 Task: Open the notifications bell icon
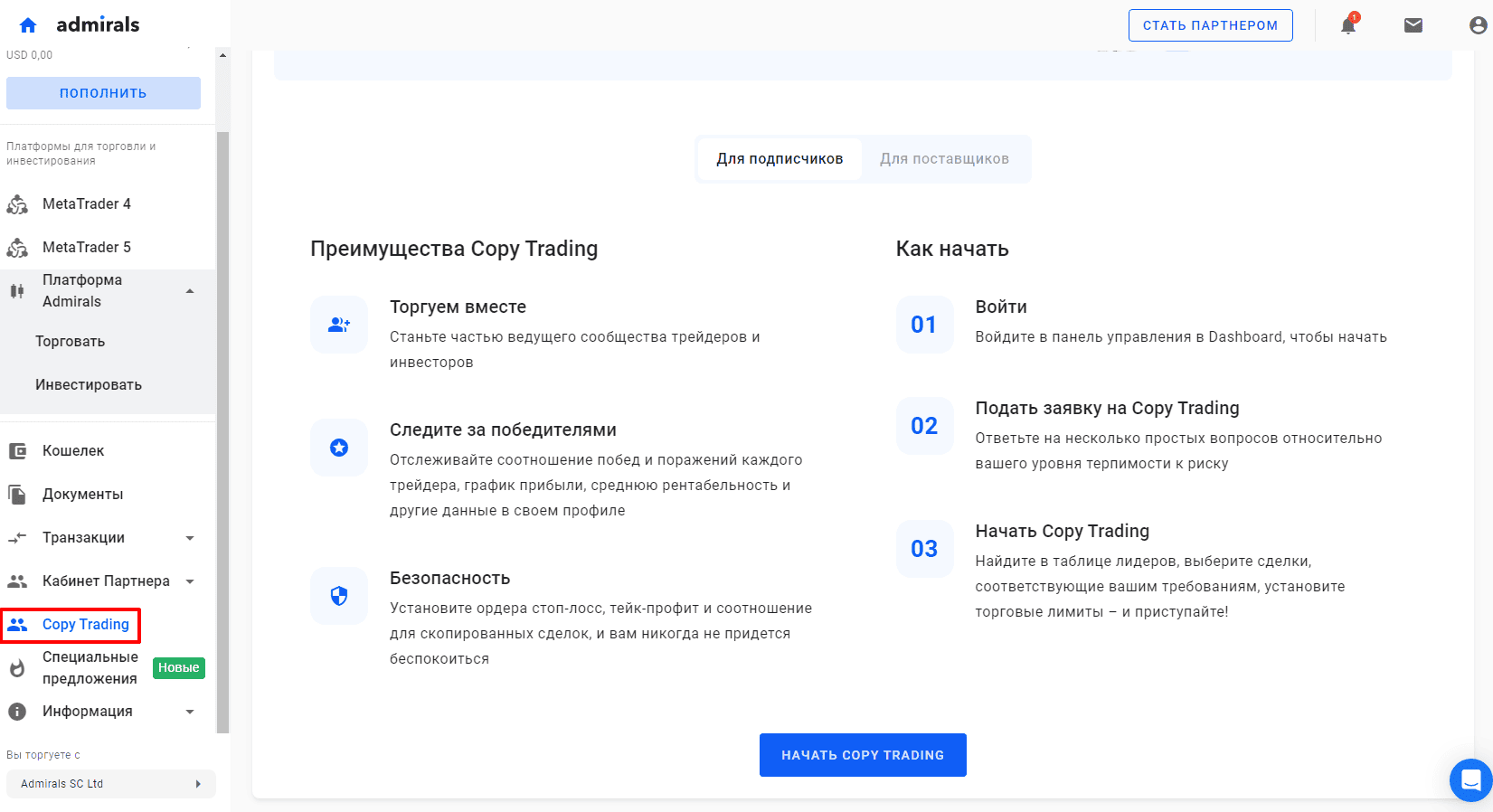1348,24
